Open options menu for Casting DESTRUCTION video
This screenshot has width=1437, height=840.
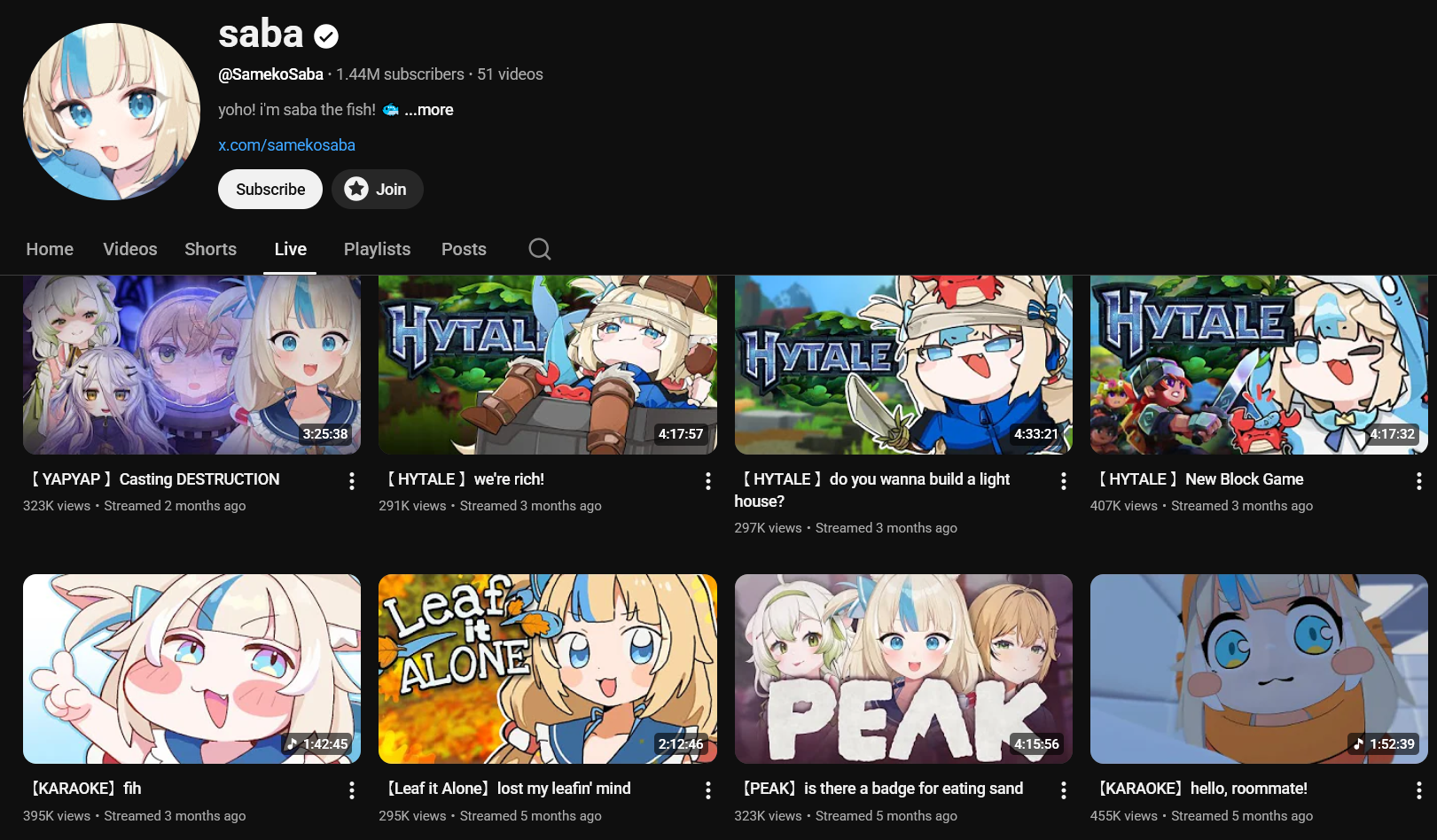352,481
